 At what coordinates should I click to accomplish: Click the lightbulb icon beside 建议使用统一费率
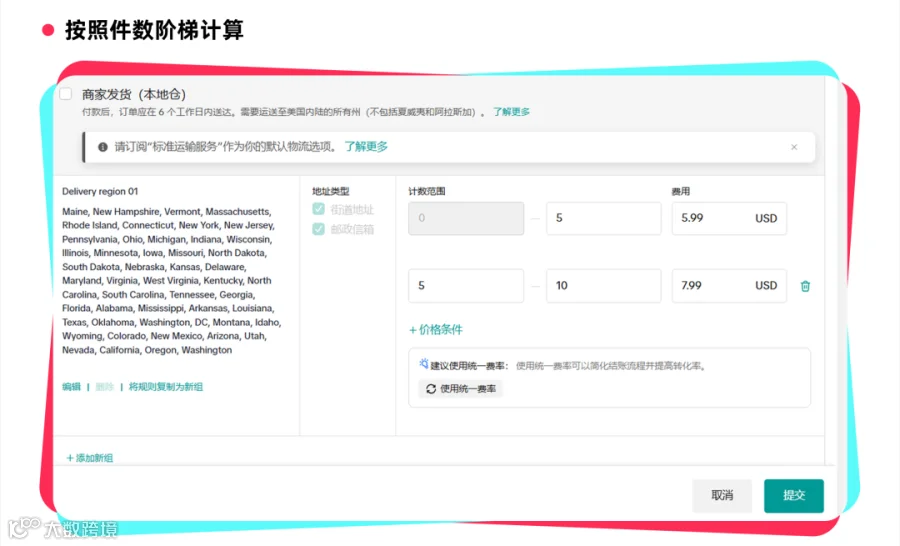click(424, 363)
